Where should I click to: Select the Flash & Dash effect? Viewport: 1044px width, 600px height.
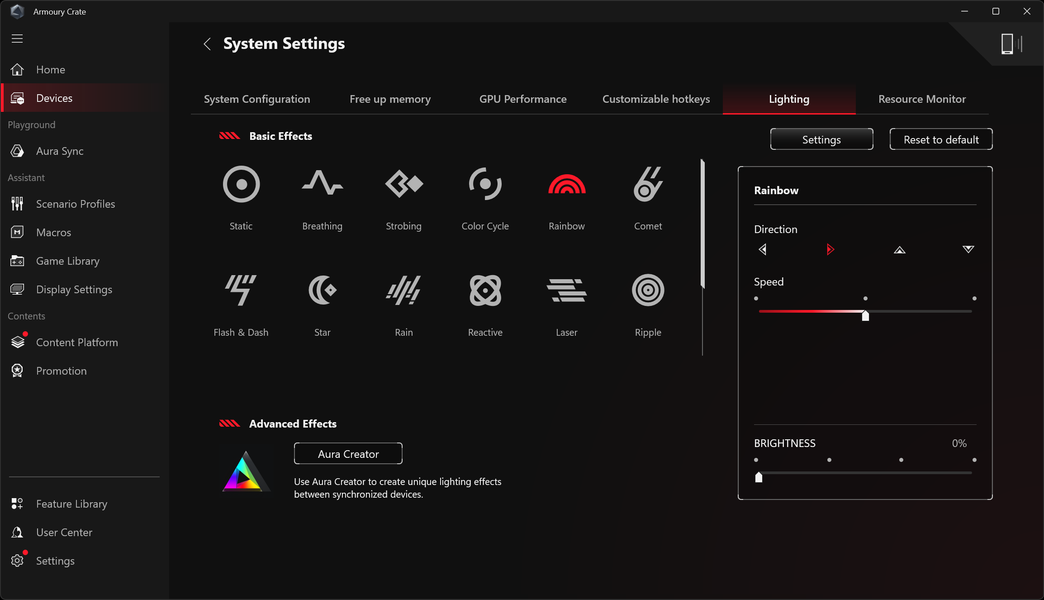[241, 304]
